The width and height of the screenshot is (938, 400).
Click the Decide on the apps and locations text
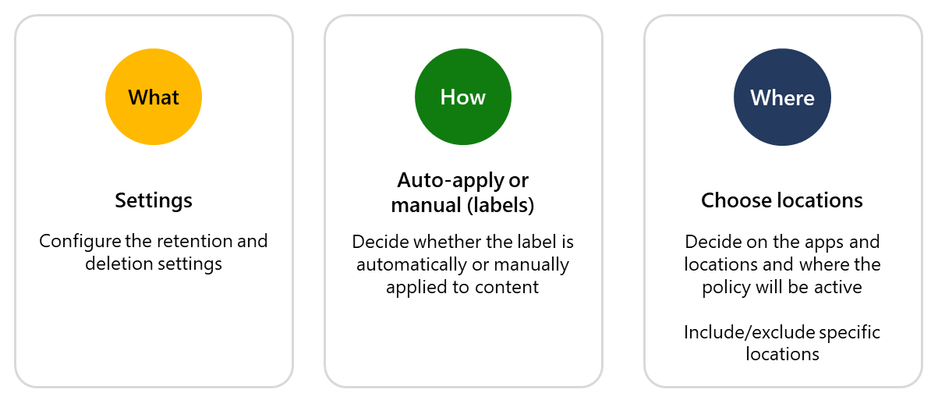(782, 264)
